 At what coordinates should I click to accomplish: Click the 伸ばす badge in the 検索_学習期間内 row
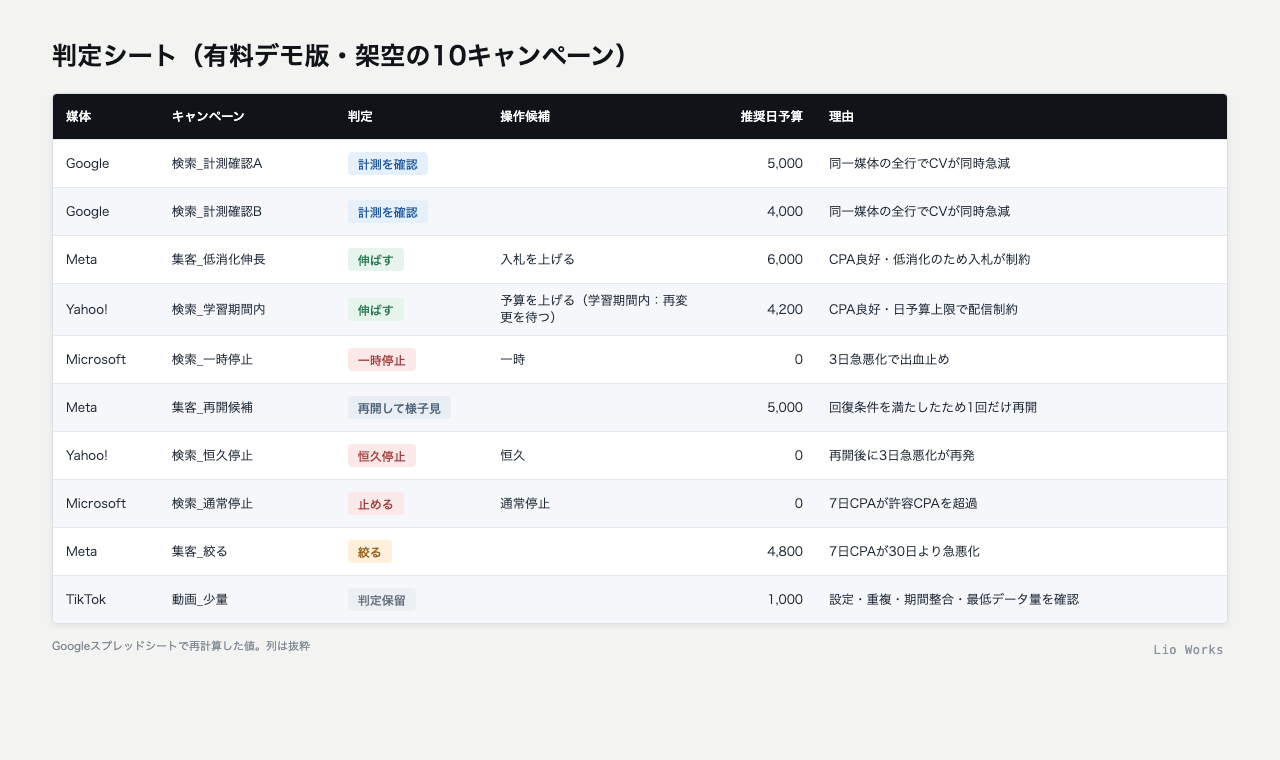tap(376, 310)
